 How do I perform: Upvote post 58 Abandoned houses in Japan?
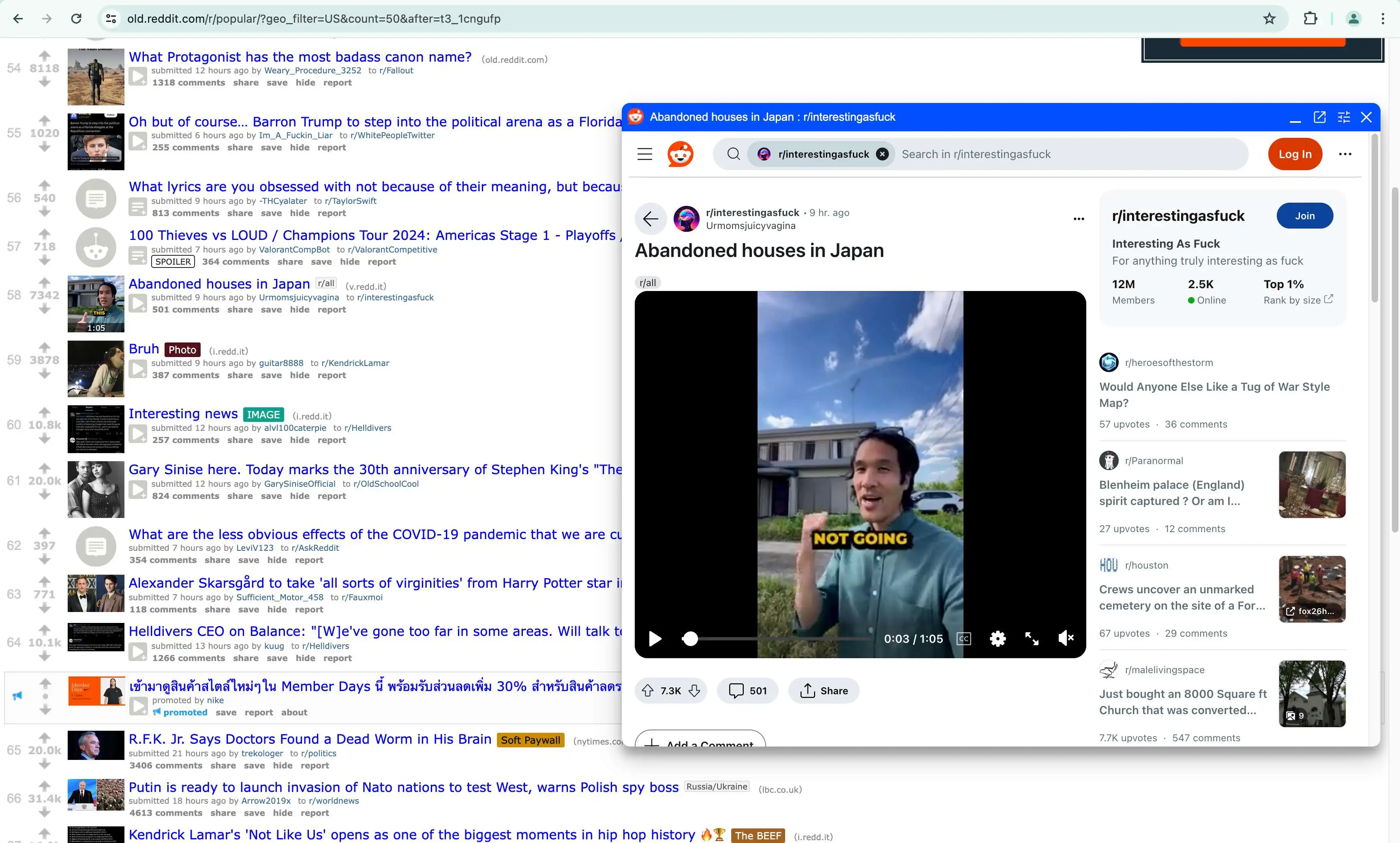pyautogui.click(x=44, y=282)
